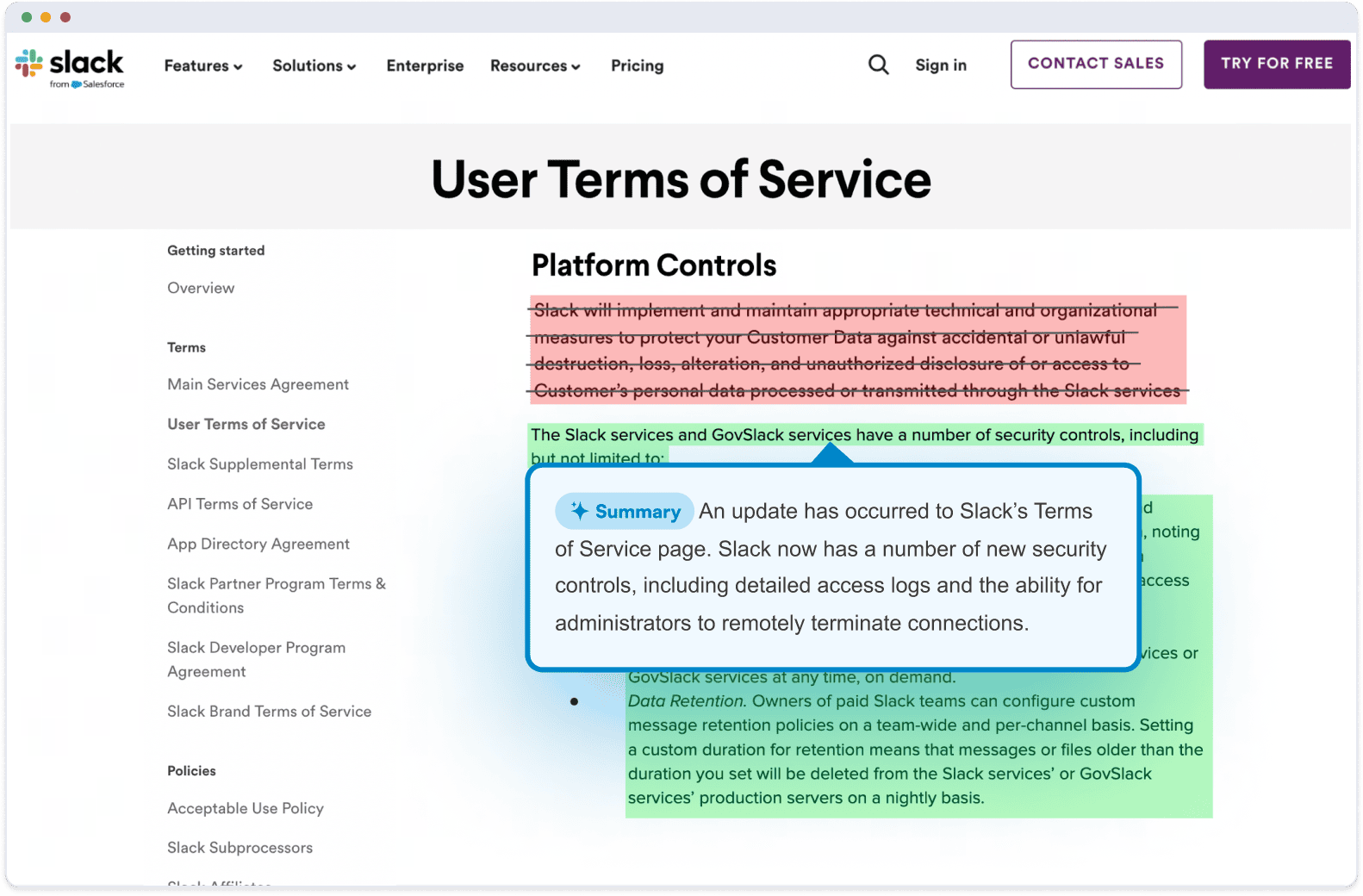Expand the Solutions dropdown menu
The image size is (1363, 896).
coord(314,65)
